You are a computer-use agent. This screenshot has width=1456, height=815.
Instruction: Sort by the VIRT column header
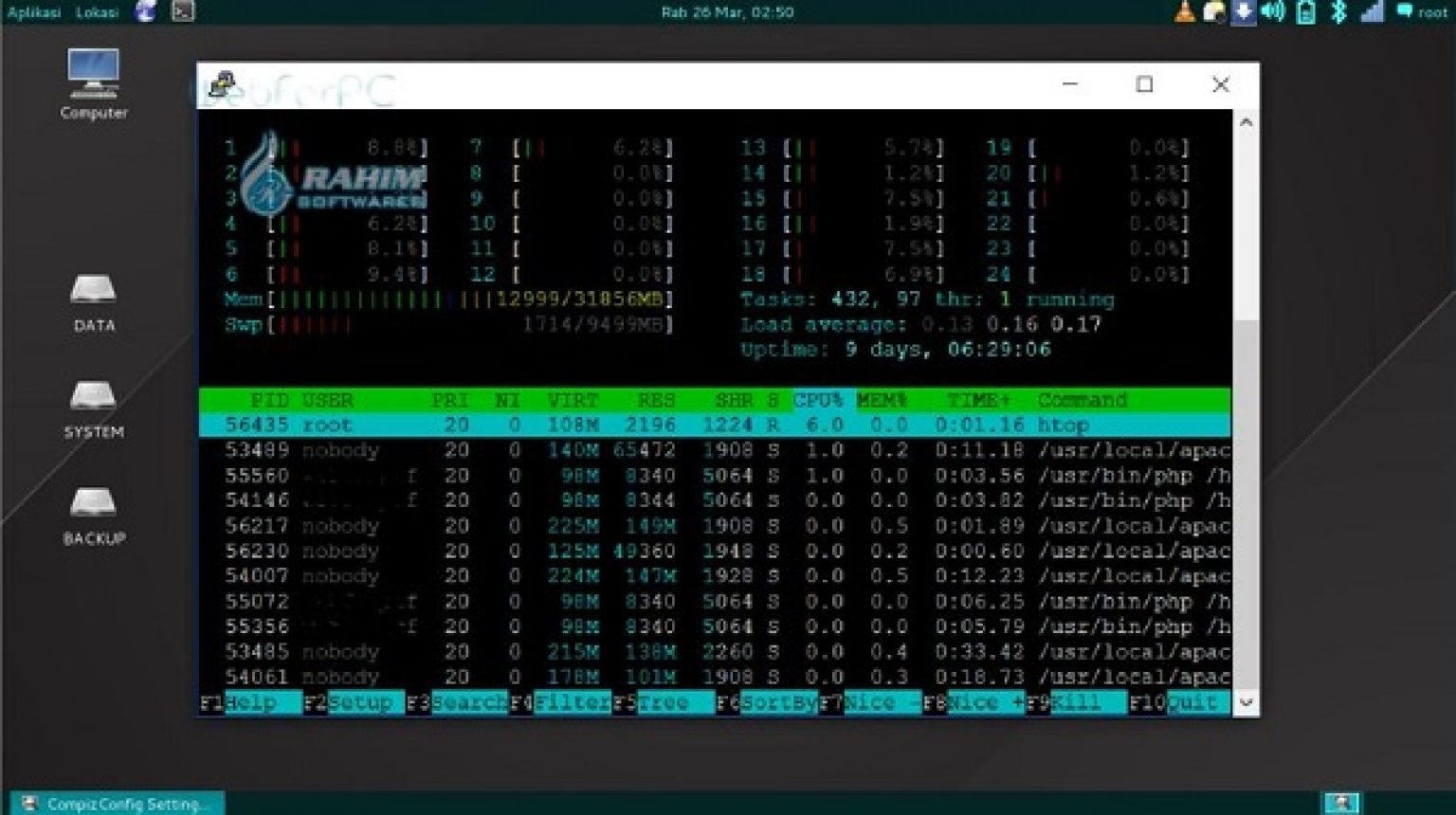[x=573, y=400]
